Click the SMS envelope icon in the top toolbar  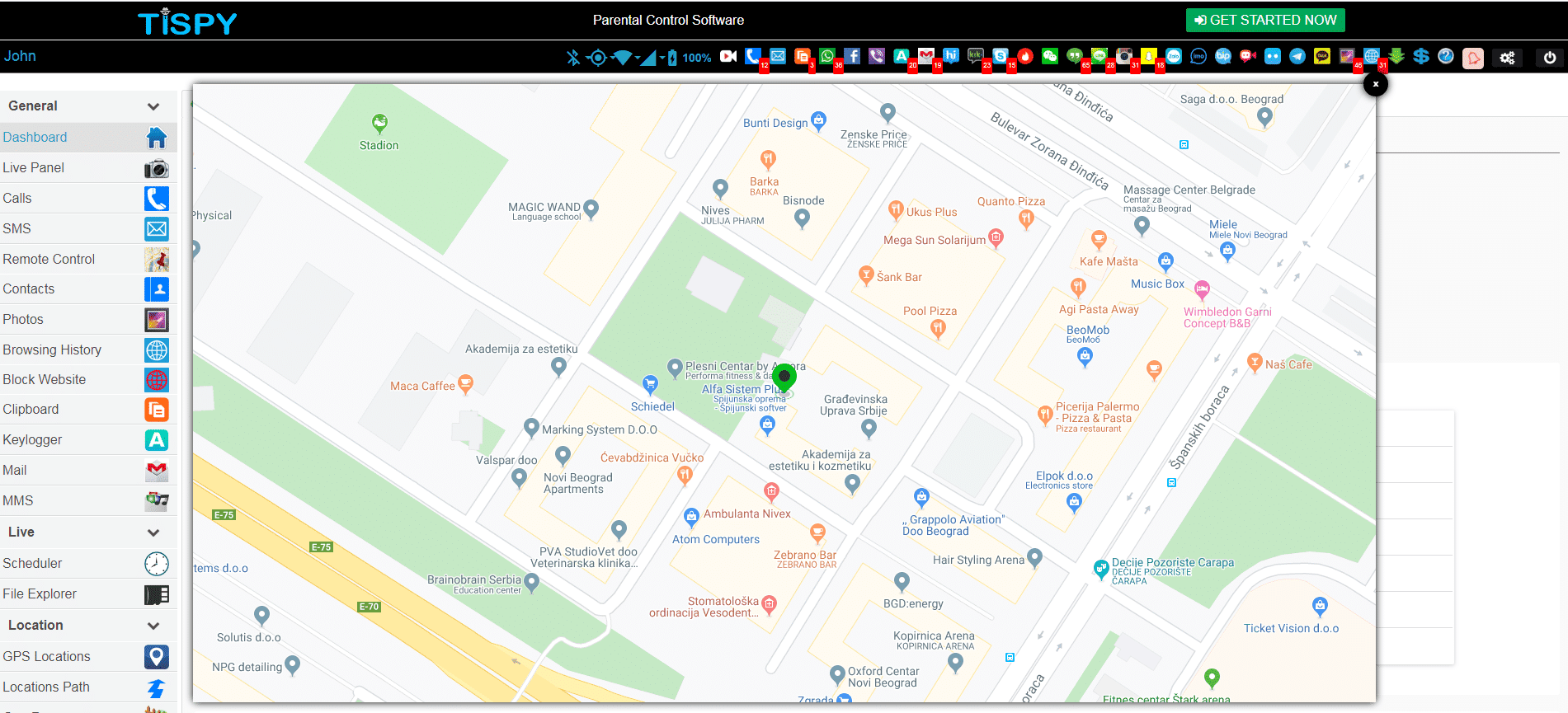click(x=778, y=56)
